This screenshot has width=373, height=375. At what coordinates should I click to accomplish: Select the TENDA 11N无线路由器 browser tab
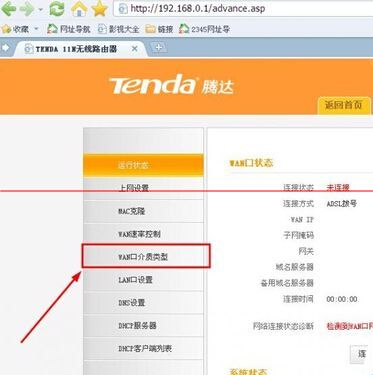coord(80,49)
